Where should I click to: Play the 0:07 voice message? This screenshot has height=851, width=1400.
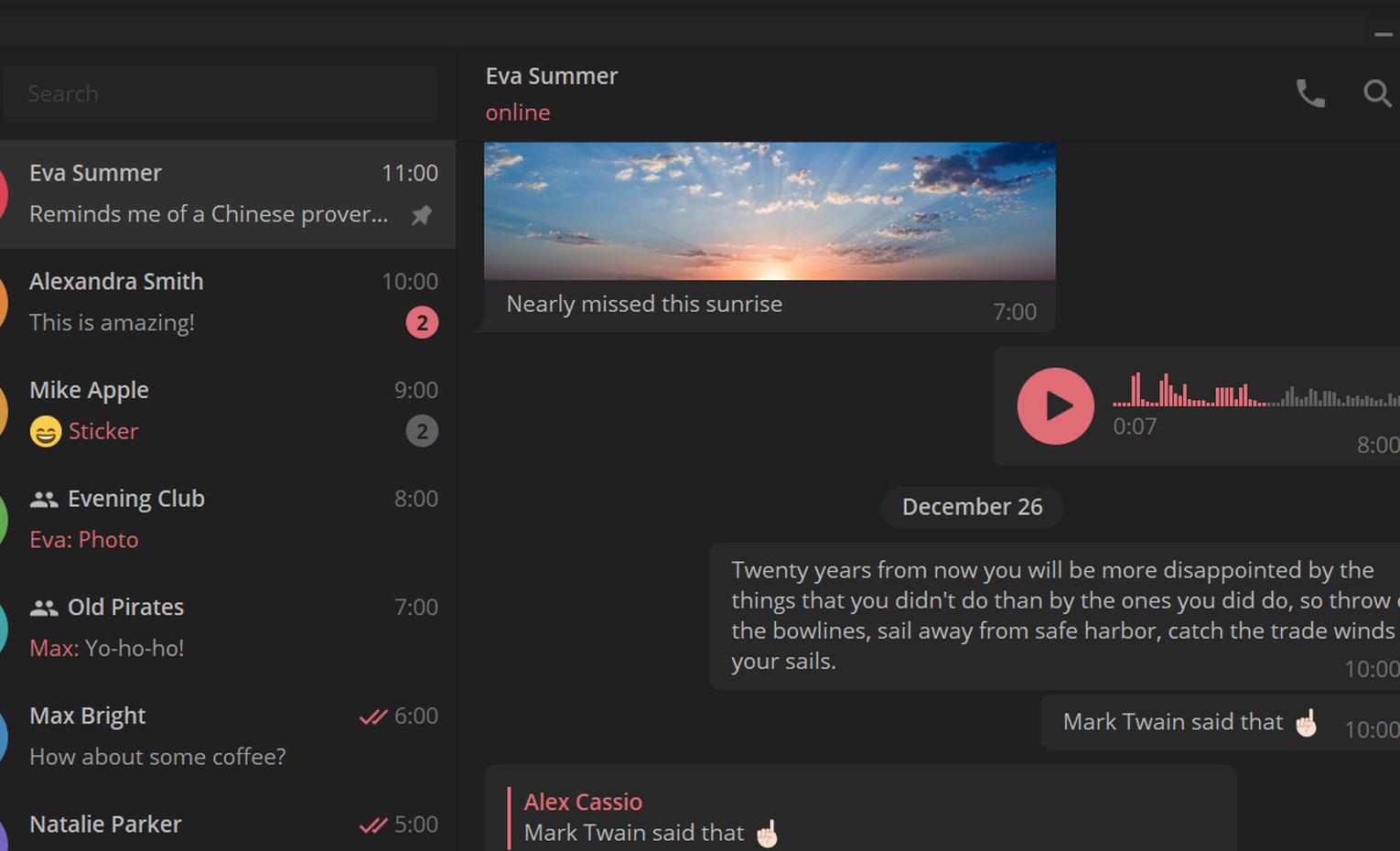click(1055, 406)
